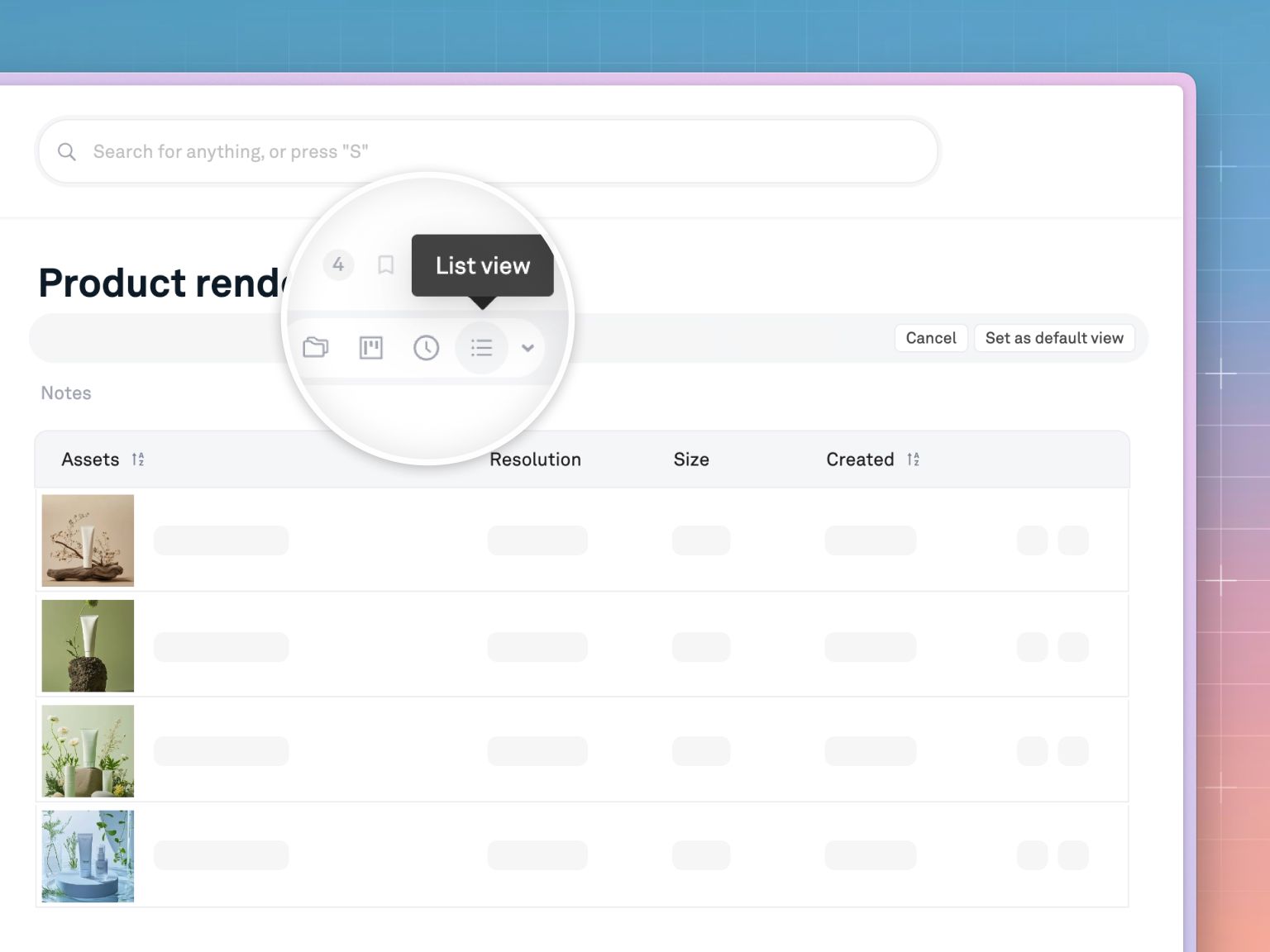
Task: Expand the chevron next to List view
Action: [528, 348]
